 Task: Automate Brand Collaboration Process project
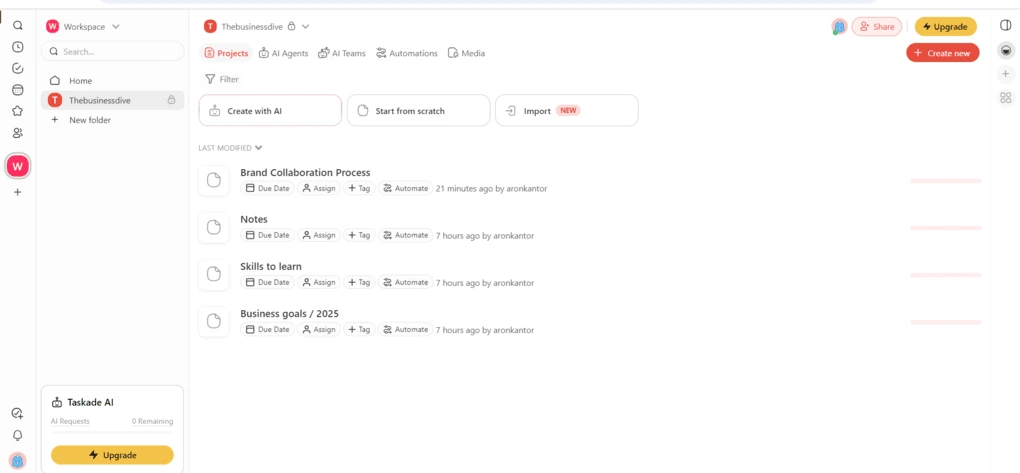coord(405,188)
